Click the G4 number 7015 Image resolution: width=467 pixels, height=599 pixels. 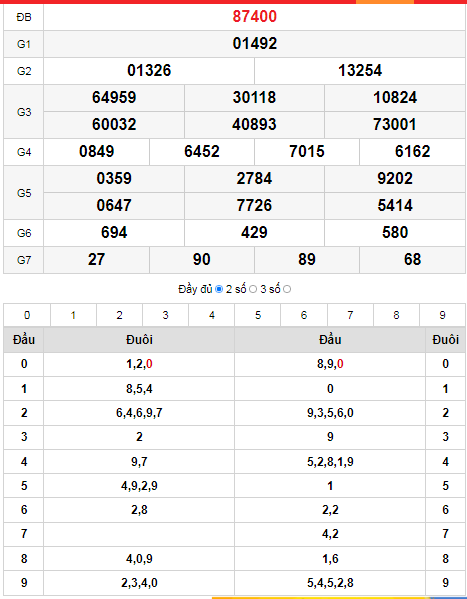coord(307,152)
